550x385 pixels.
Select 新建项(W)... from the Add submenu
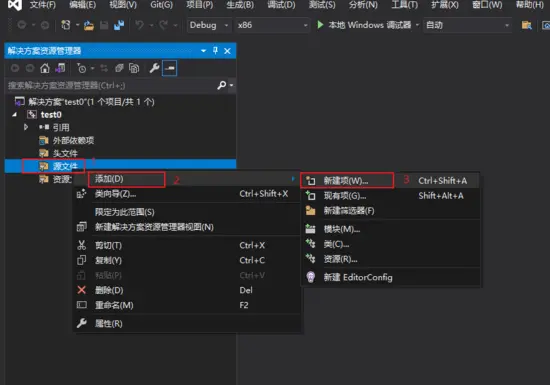click(390, 181)
